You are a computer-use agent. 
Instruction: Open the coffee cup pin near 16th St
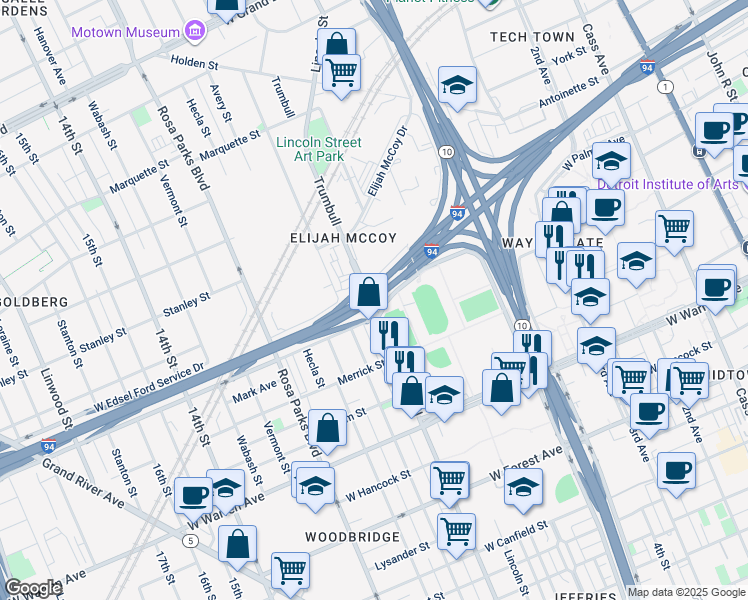click(193, 494)
